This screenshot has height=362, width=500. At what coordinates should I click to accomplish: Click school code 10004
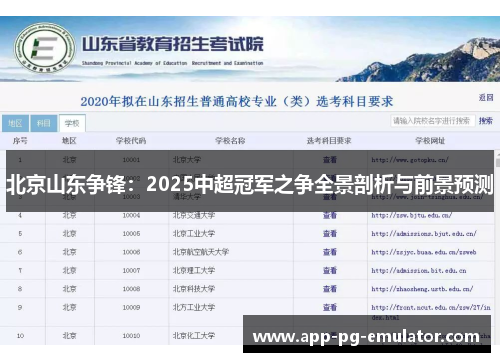point(131,215)
